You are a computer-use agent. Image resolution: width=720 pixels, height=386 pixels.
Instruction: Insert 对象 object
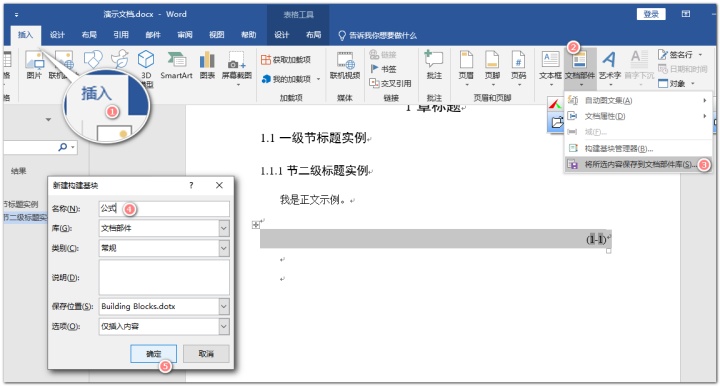pos(676,84)
